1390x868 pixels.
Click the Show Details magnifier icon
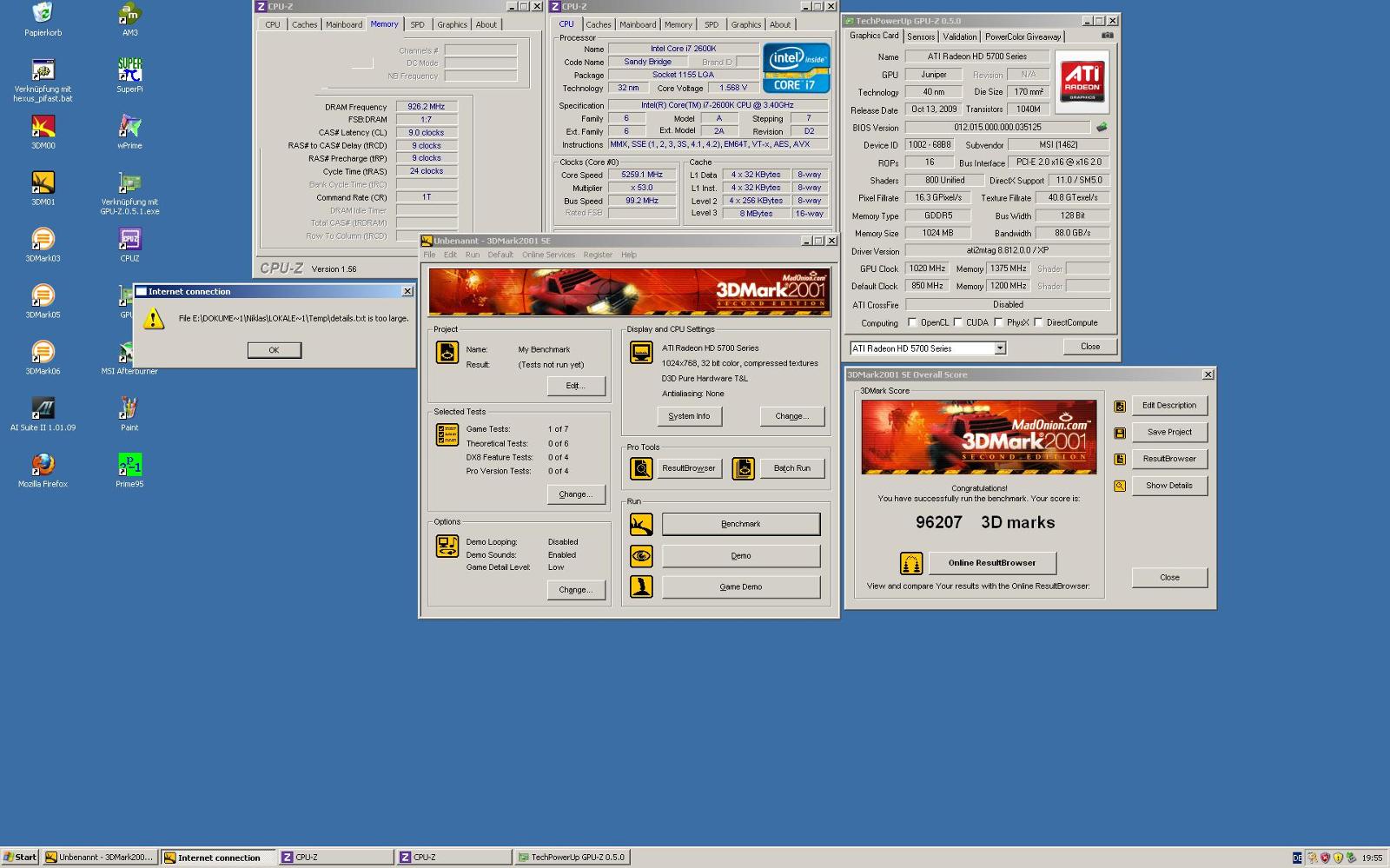(1120, 486)
